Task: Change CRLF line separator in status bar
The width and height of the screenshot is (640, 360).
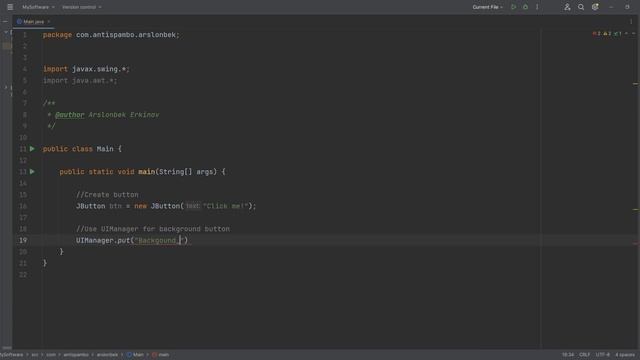Action: [x=584, y=355]
